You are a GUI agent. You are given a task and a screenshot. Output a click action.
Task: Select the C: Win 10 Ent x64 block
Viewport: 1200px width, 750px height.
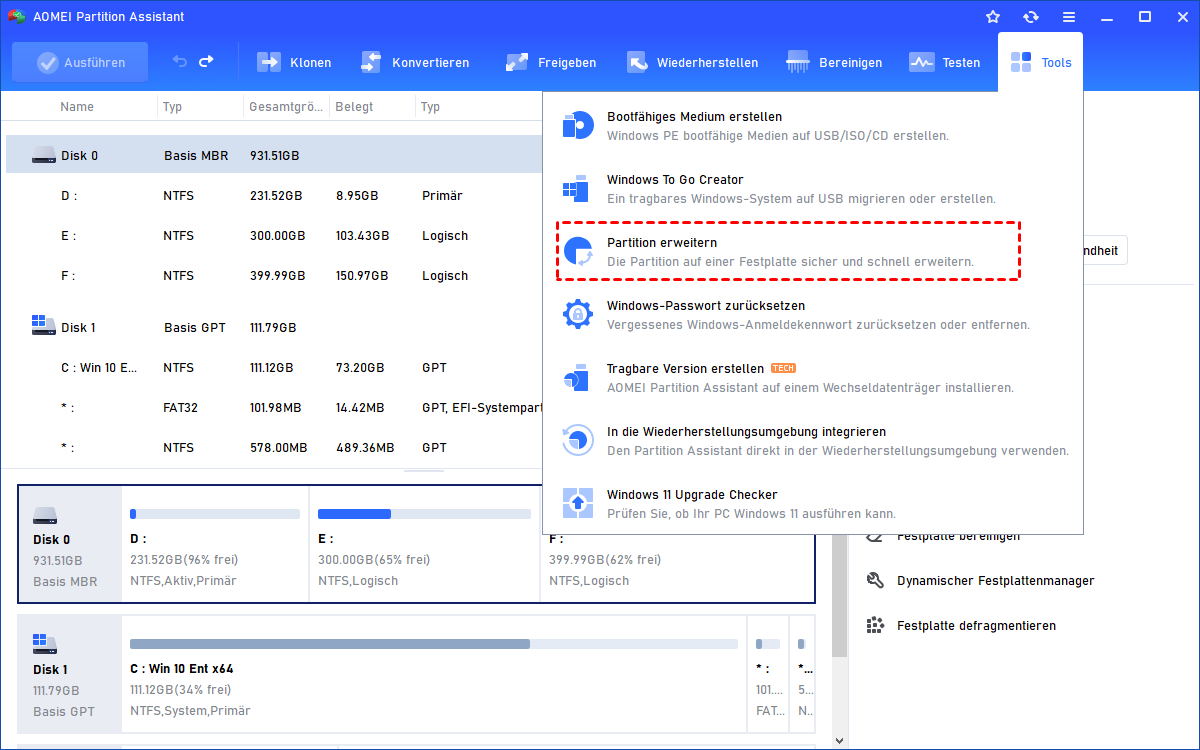click(x=434, y=673)
